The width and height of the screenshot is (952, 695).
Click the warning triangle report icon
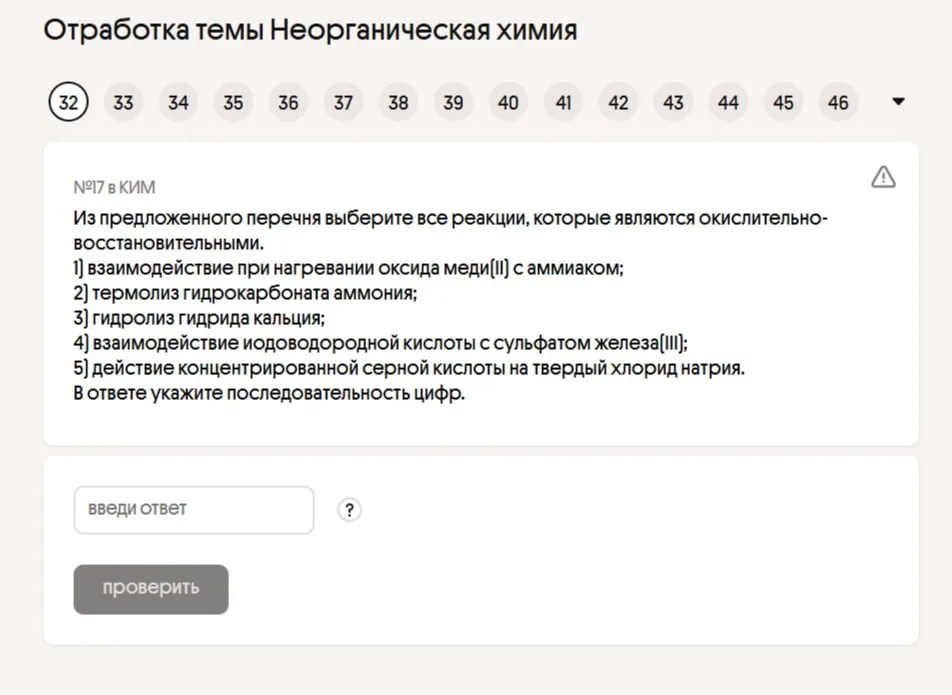(883, 177)
